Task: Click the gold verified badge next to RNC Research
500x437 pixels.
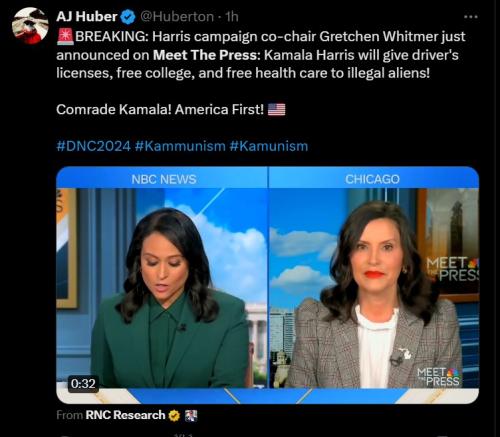Action: (174, 416)
